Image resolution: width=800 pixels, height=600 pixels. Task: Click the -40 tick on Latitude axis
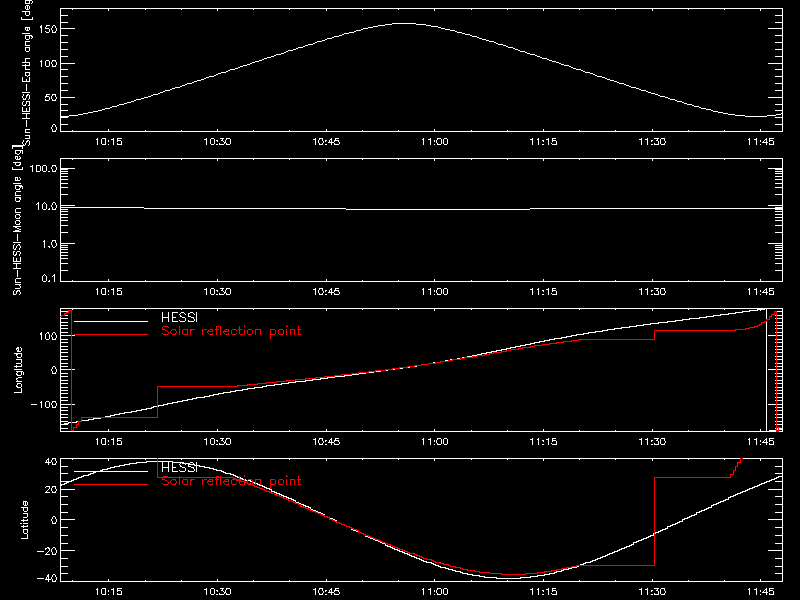pos(47,578)
